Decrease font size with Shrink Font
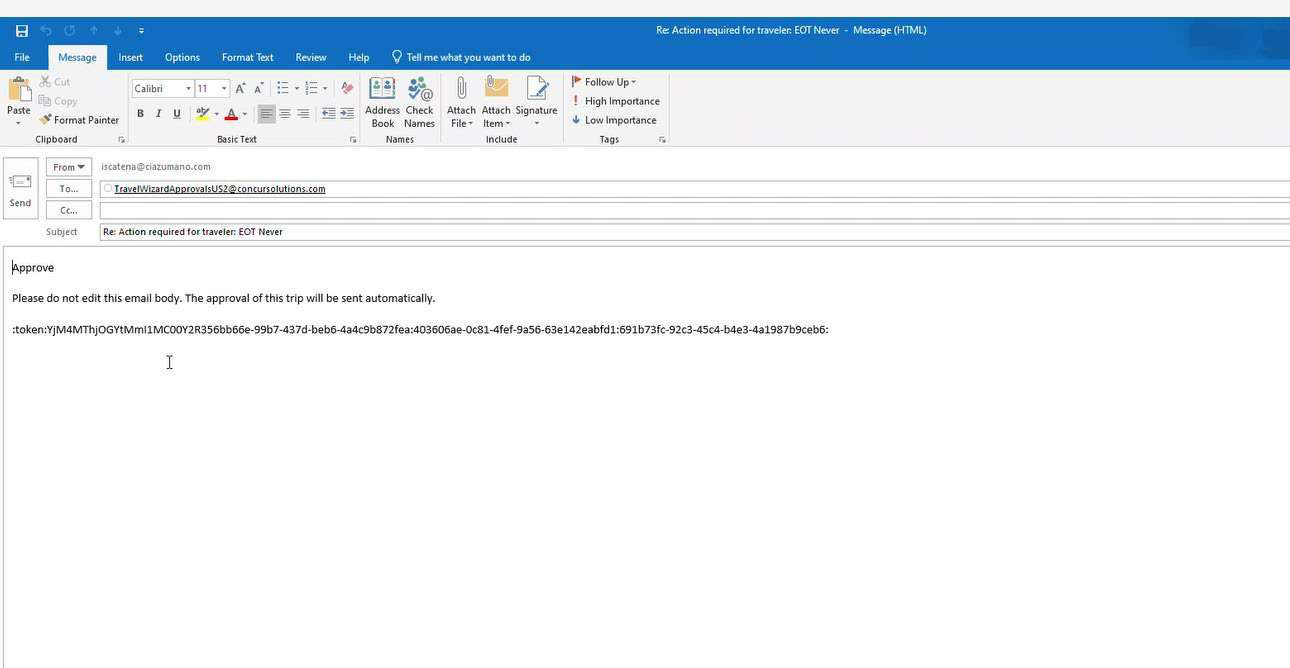The height and width of the screenshot is (668, 1290). click(258, 88)
